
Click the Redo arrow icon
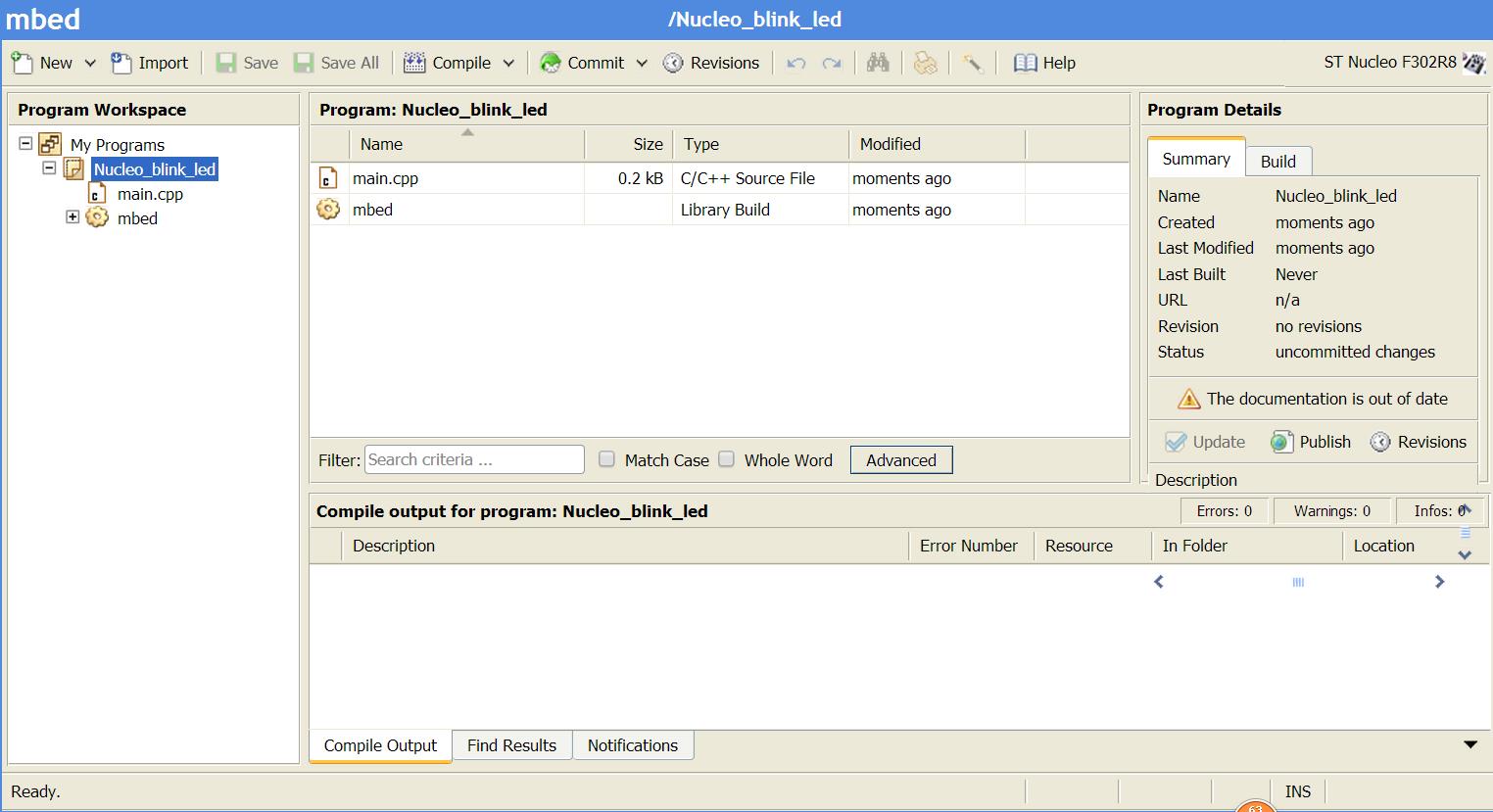[832, 64]
